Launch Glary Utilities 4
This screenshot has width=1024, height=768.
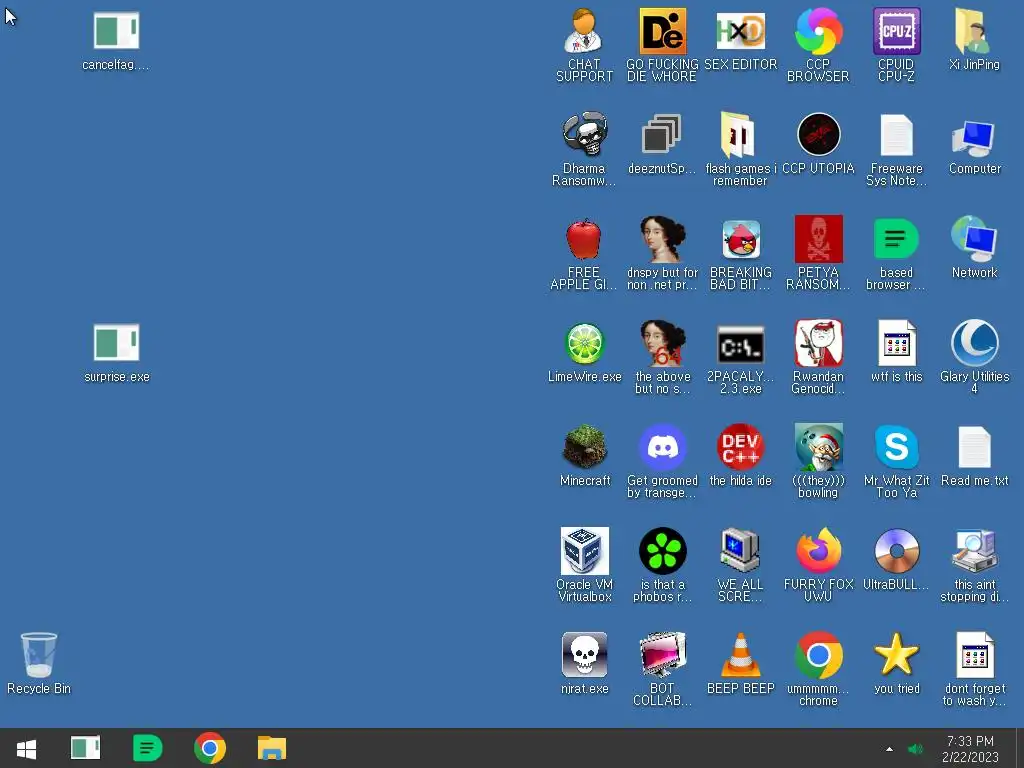click(x=974, y=343)
